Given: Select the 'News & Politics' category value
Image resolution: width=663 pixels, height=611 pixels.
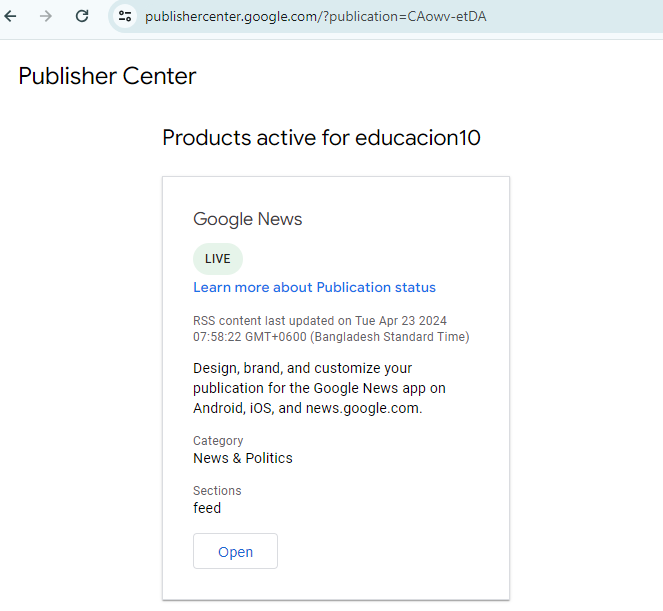Looking at the screenshot, I should [242, 458].
